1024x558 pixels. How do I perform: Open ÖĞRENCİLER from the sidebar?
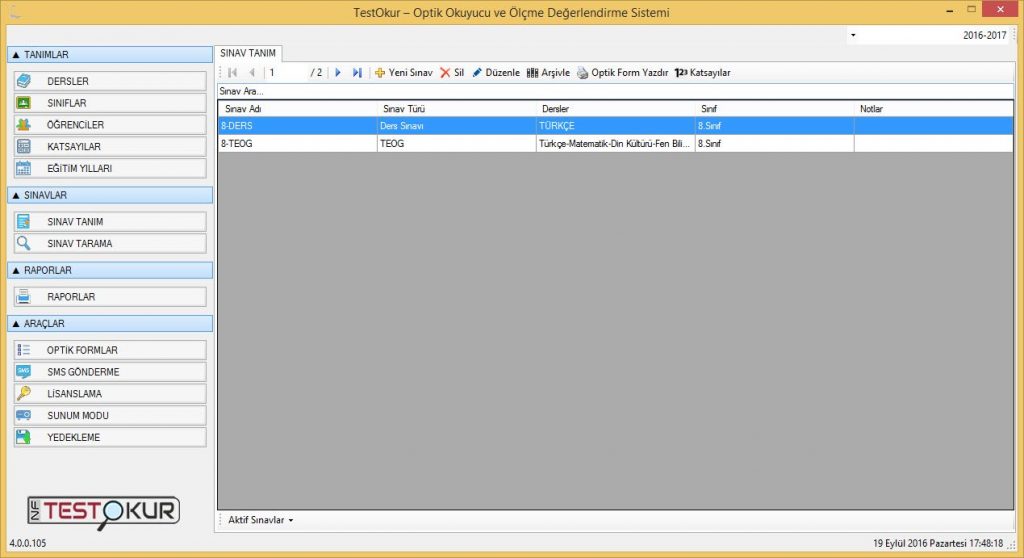point(110,124)
